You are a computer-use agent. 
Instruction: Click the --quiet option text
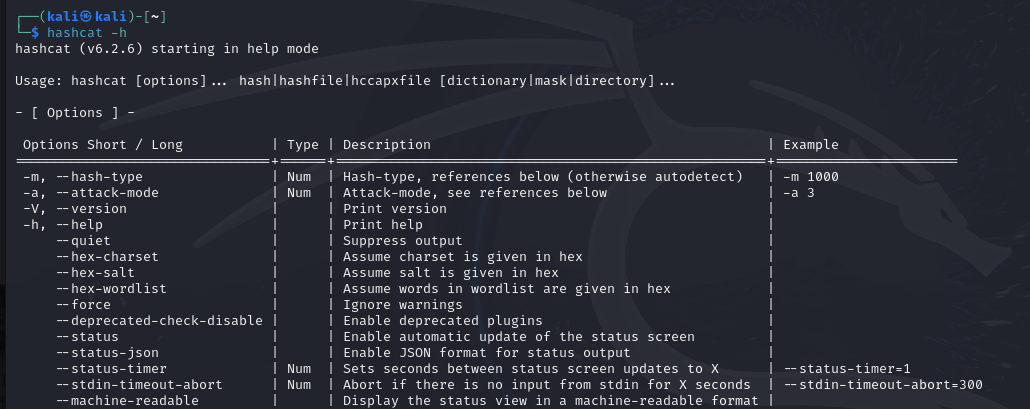pos(83,240)
